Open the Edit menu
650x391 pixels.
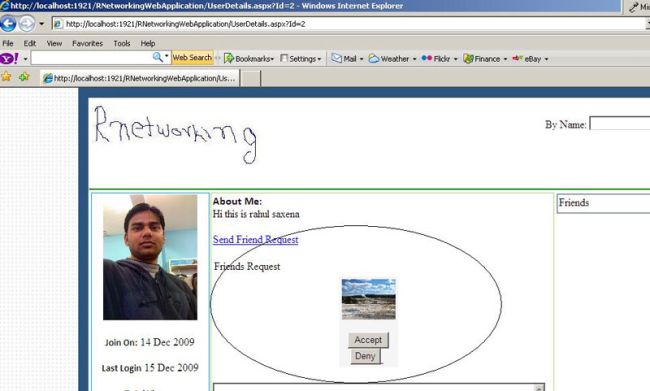click(x=29, y=44)
